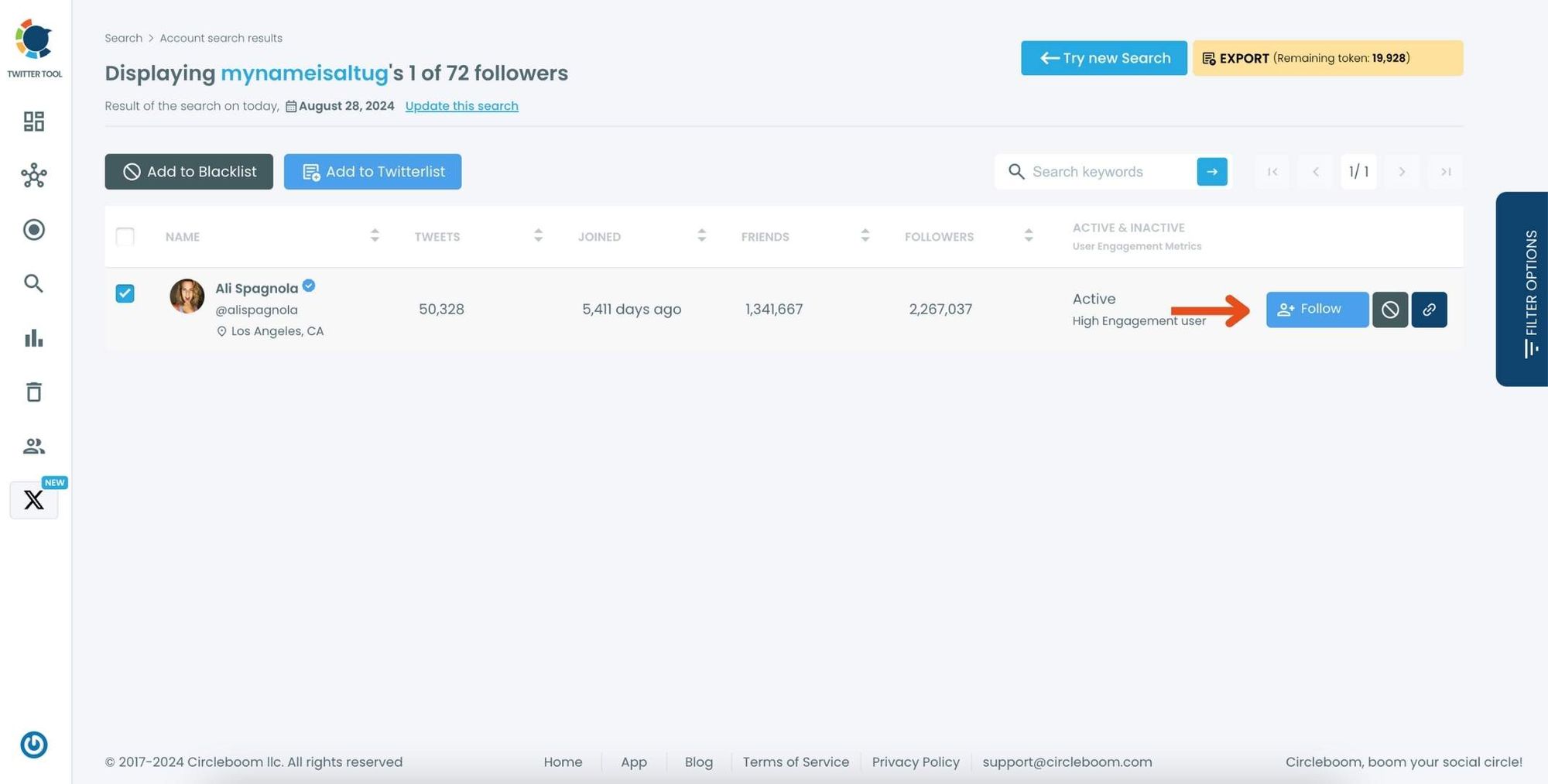This screenshot has height=784, width=1548.
Task: Open Terms of Service footer link
Action: pos(796,762)
